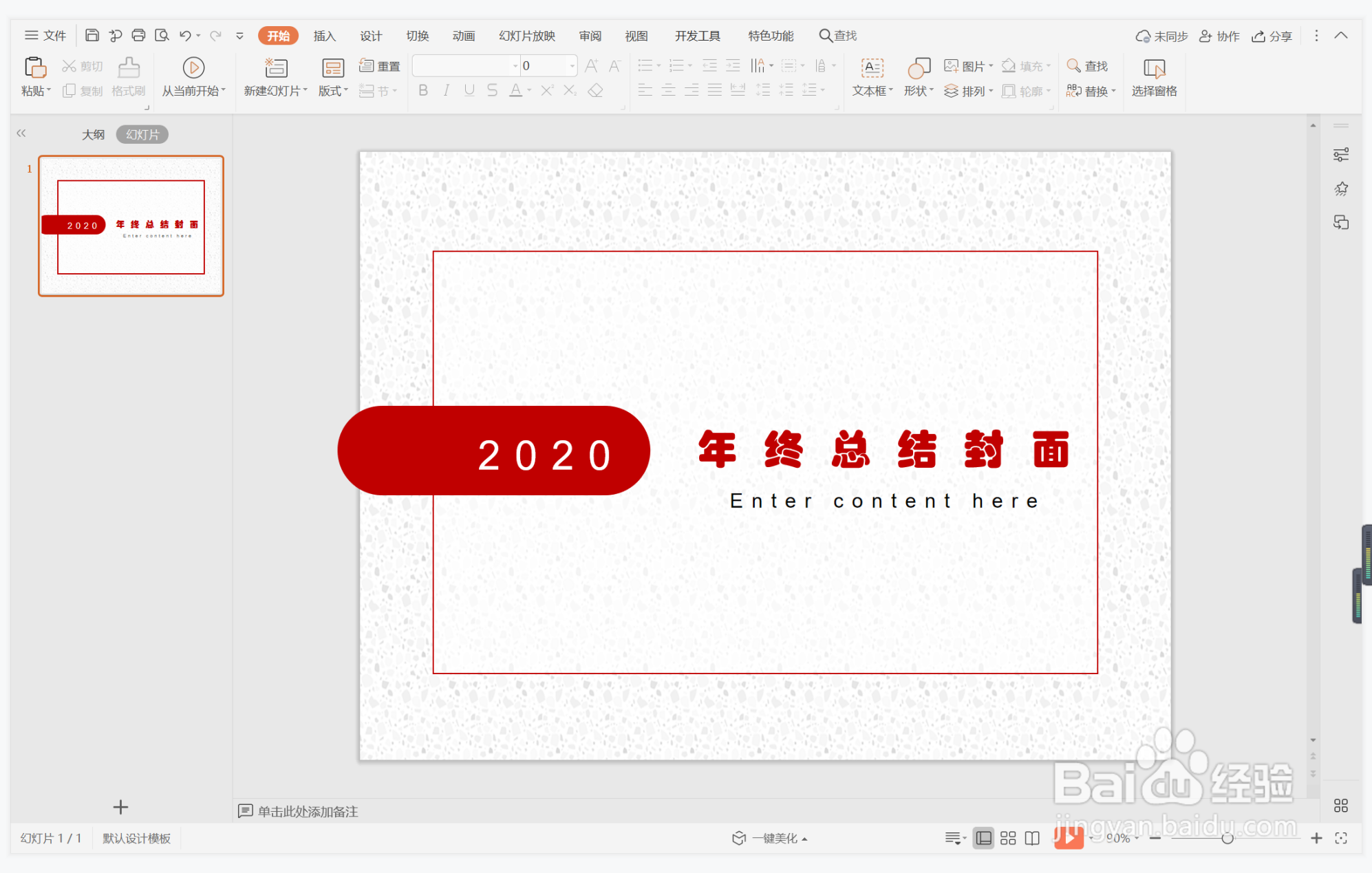Image resolution: width=1372 pixels, height=873 pixels.
Task: Select the format painter tool
Action: (x=128, y=77)
